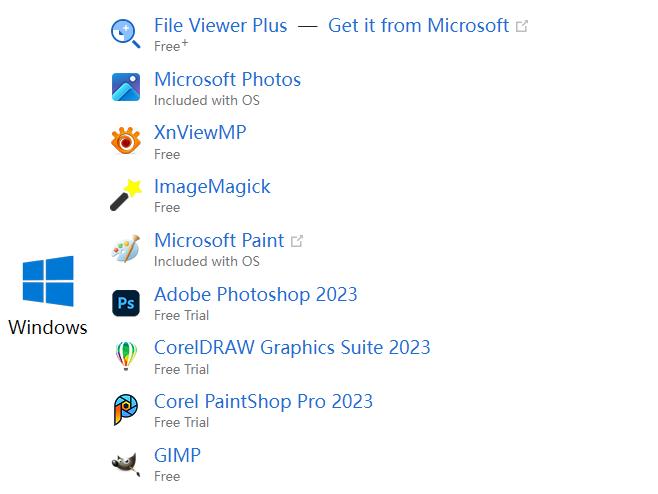The width and height of the screenshot is (658, 494).
Task: Click the ImageMagick wand icon
Action: [126, 194]
